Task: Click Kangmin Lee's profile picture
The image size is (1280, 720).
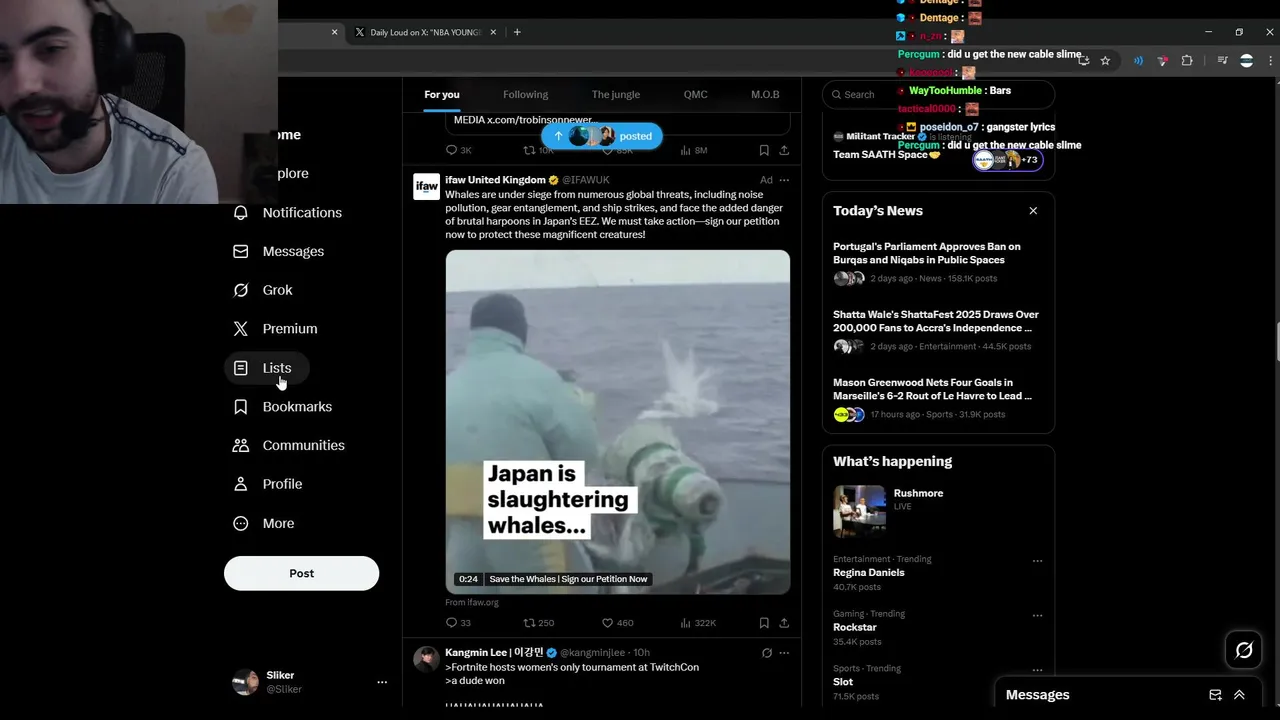Action: pos(426,659)
